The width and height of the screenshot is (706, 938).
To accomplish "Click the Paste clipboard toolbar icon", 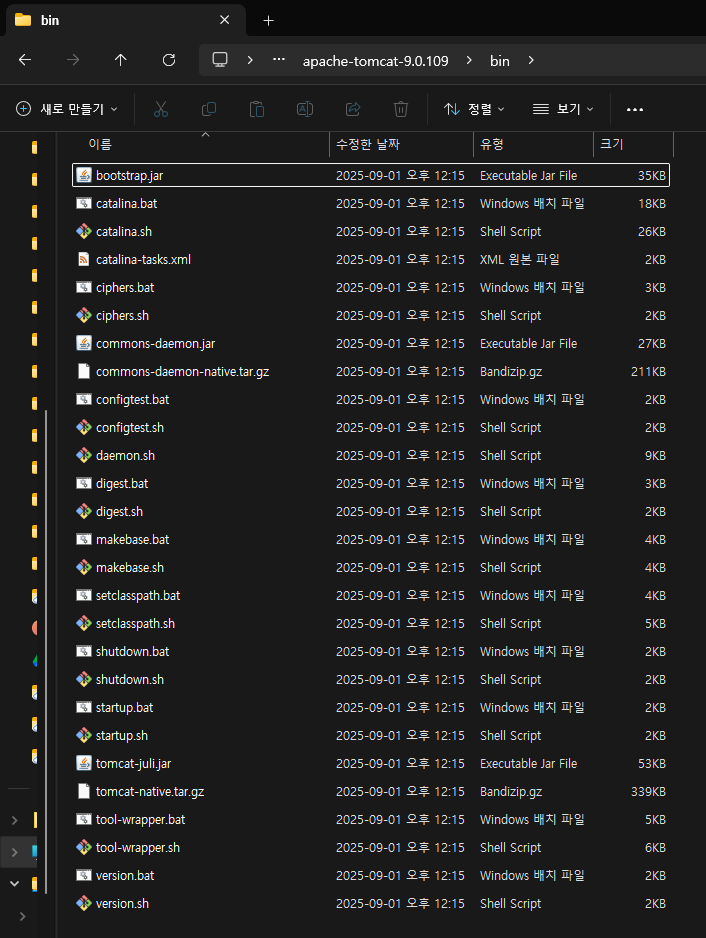I will click(x=257, y=109).
